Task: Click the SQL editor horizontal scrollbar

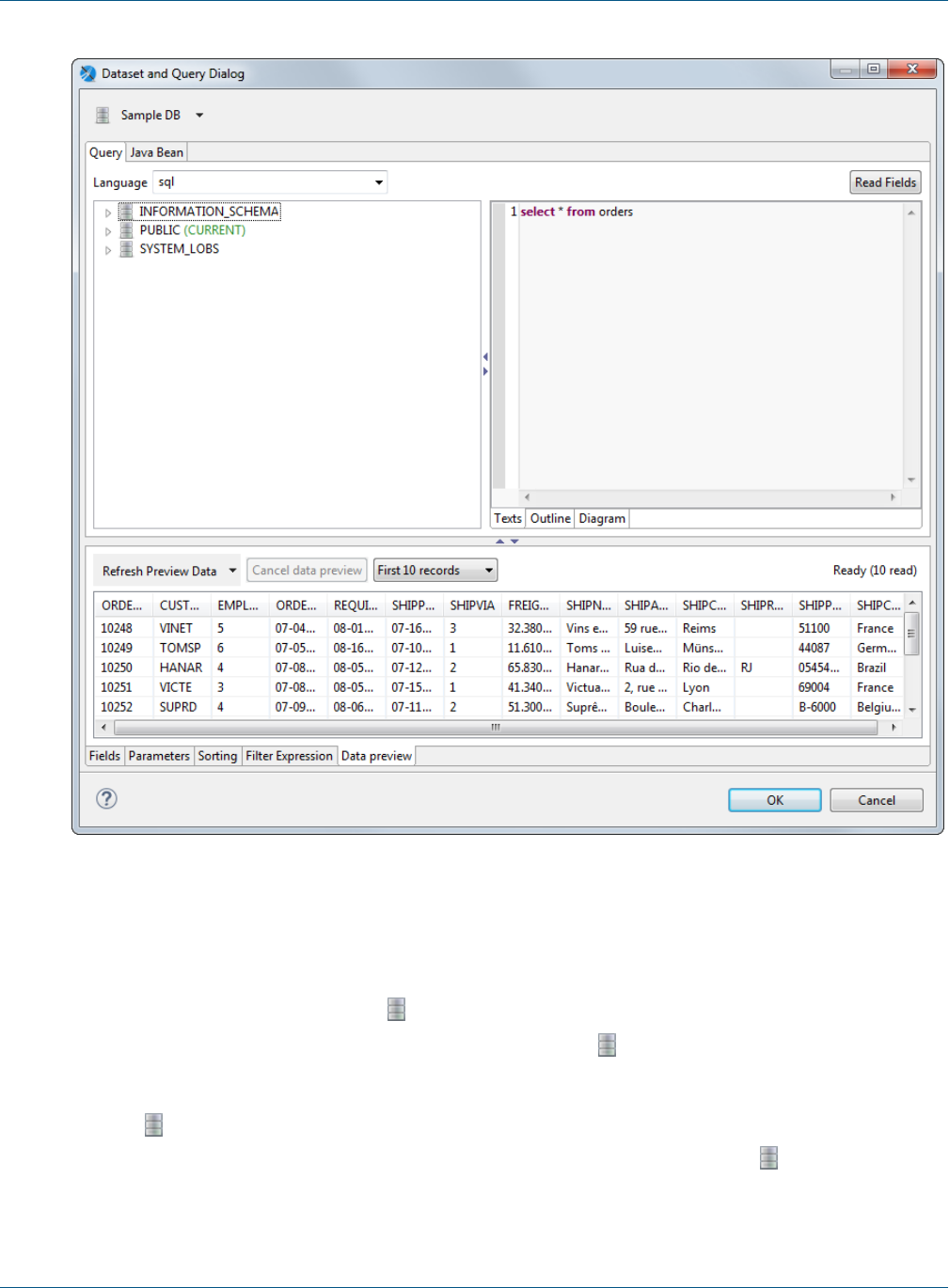Action: point(709,496)
